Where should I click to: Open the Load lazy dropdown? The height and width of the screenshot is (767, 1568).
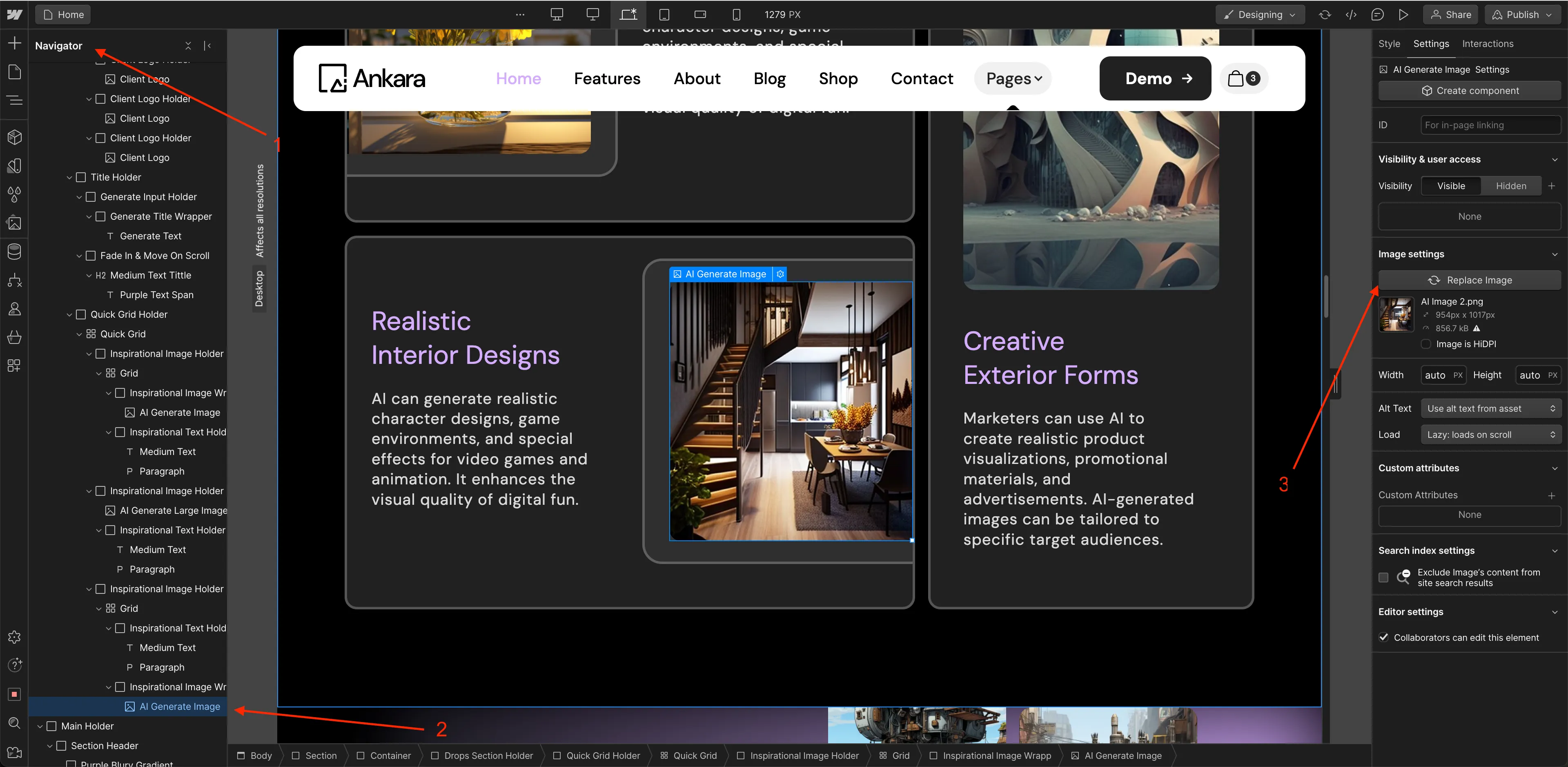coord(1491,435)
